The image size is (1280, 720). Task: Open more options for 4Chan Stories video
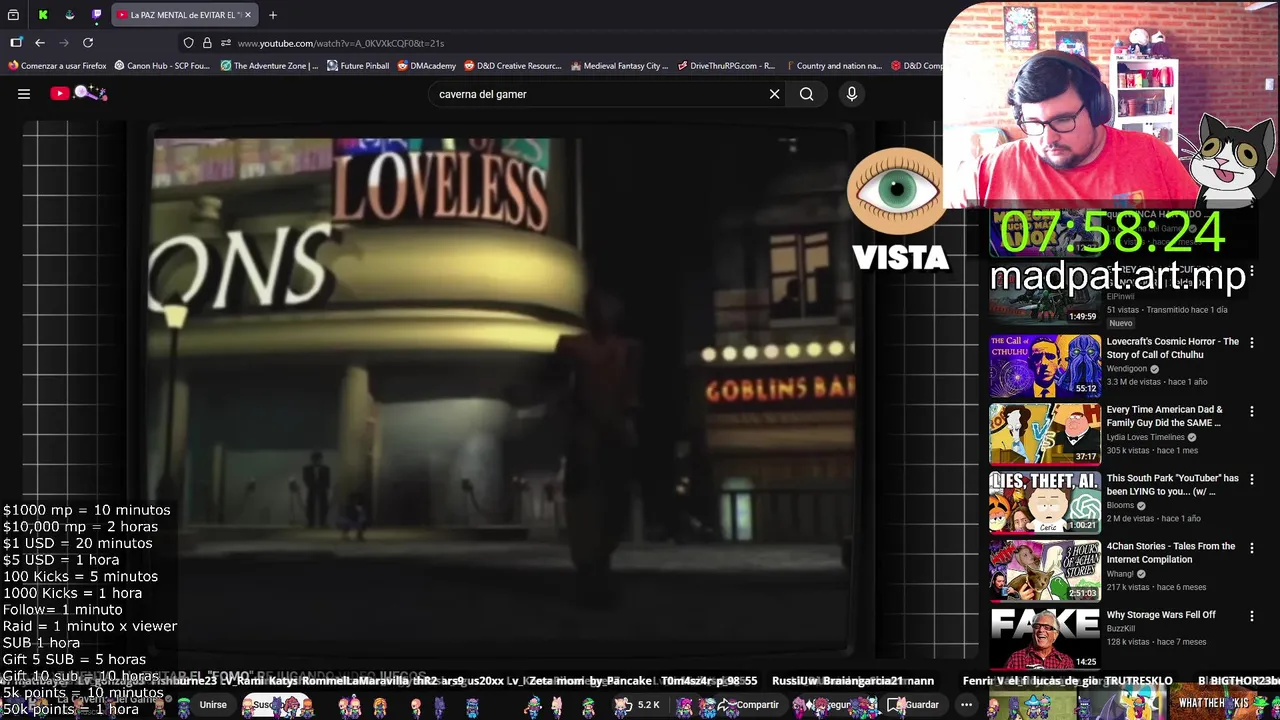1251,547
